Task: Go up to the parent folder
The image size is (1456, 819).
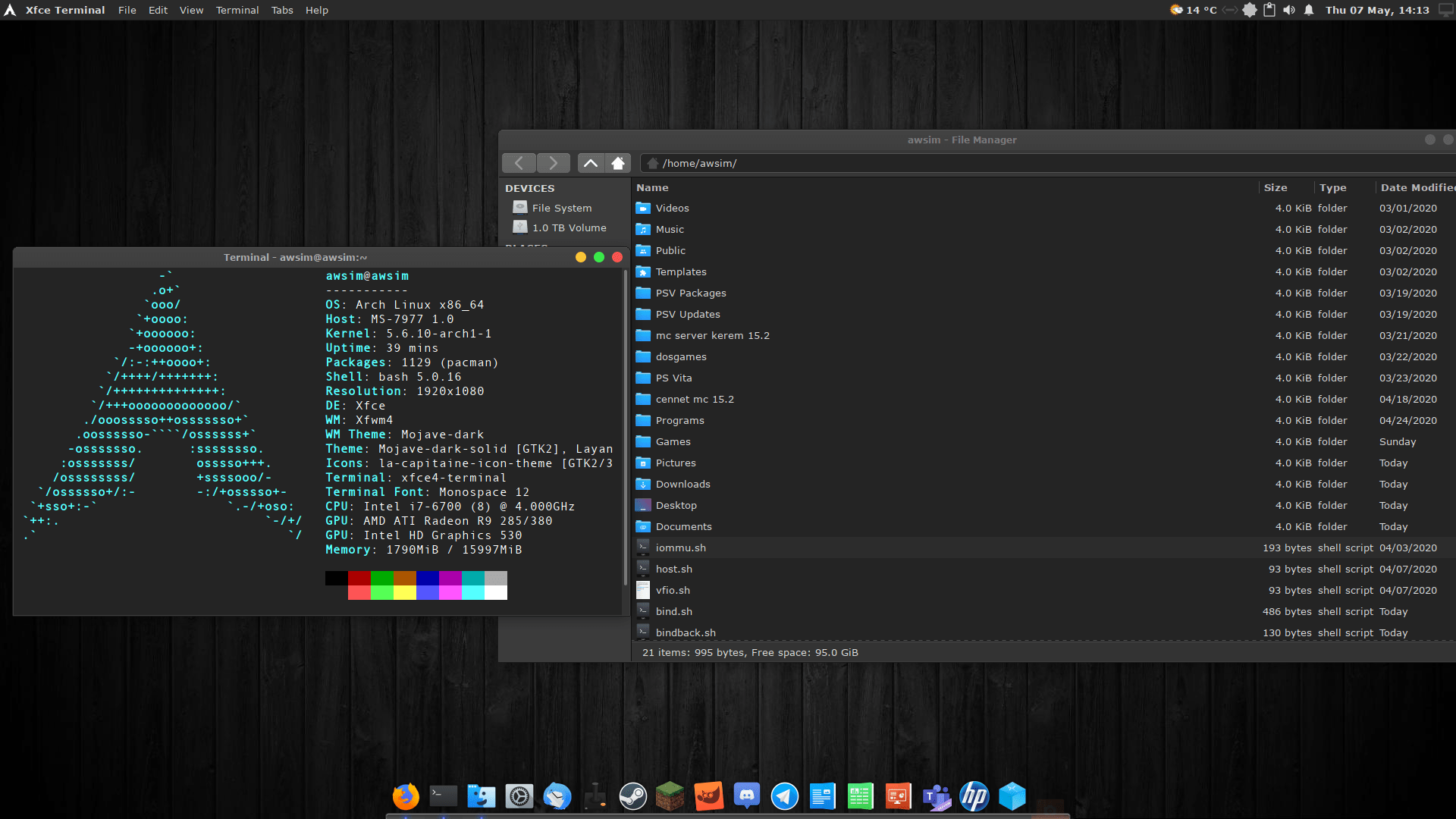Action: click(591, 163)
